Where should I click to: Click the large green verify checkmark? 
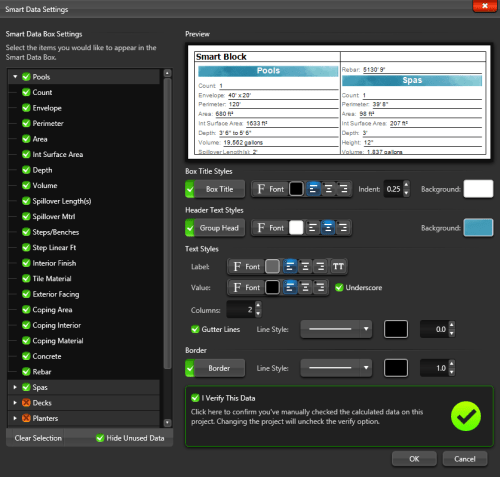click(x=466, y=416)
